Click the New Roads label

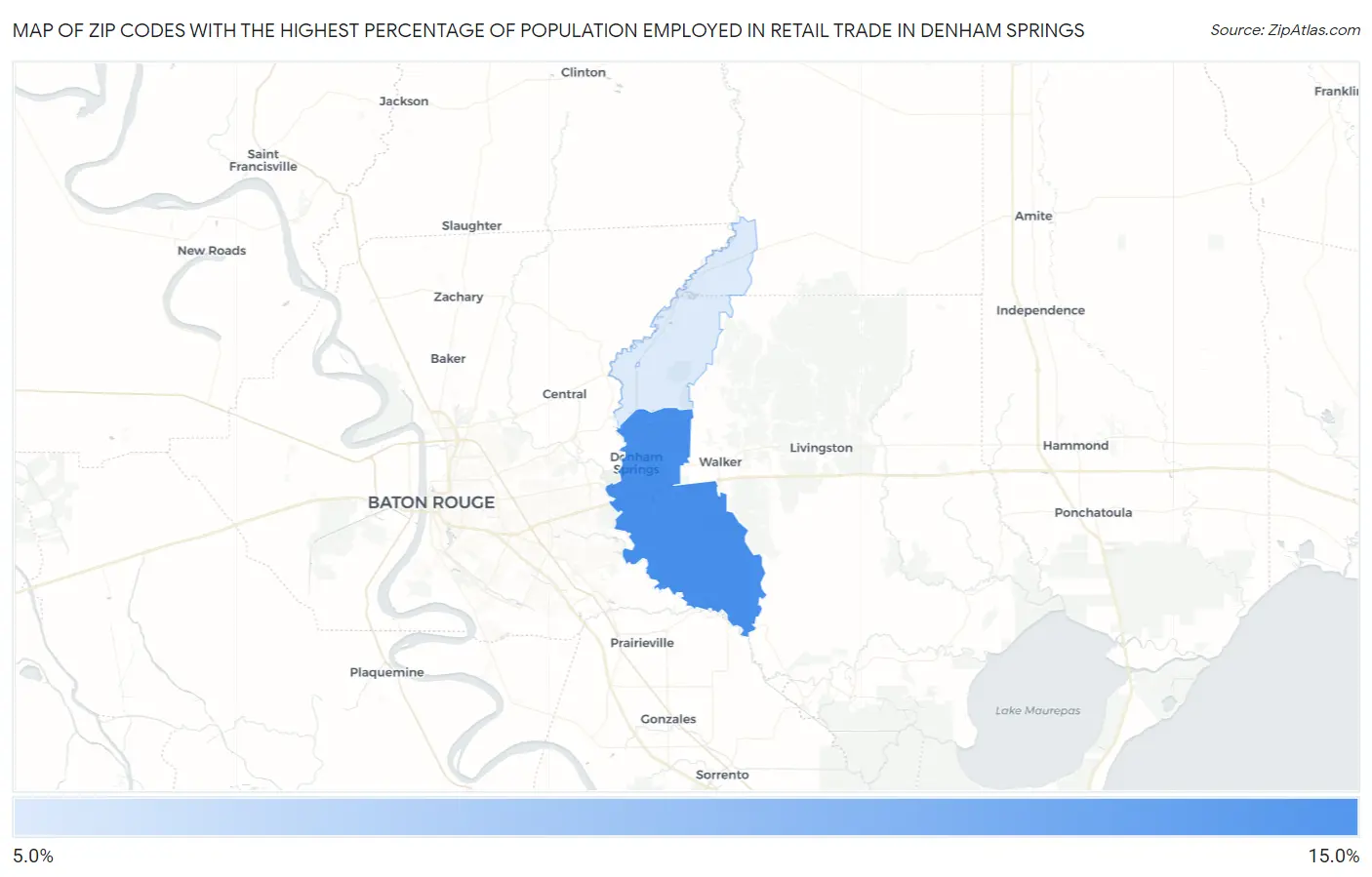point(212,251)
